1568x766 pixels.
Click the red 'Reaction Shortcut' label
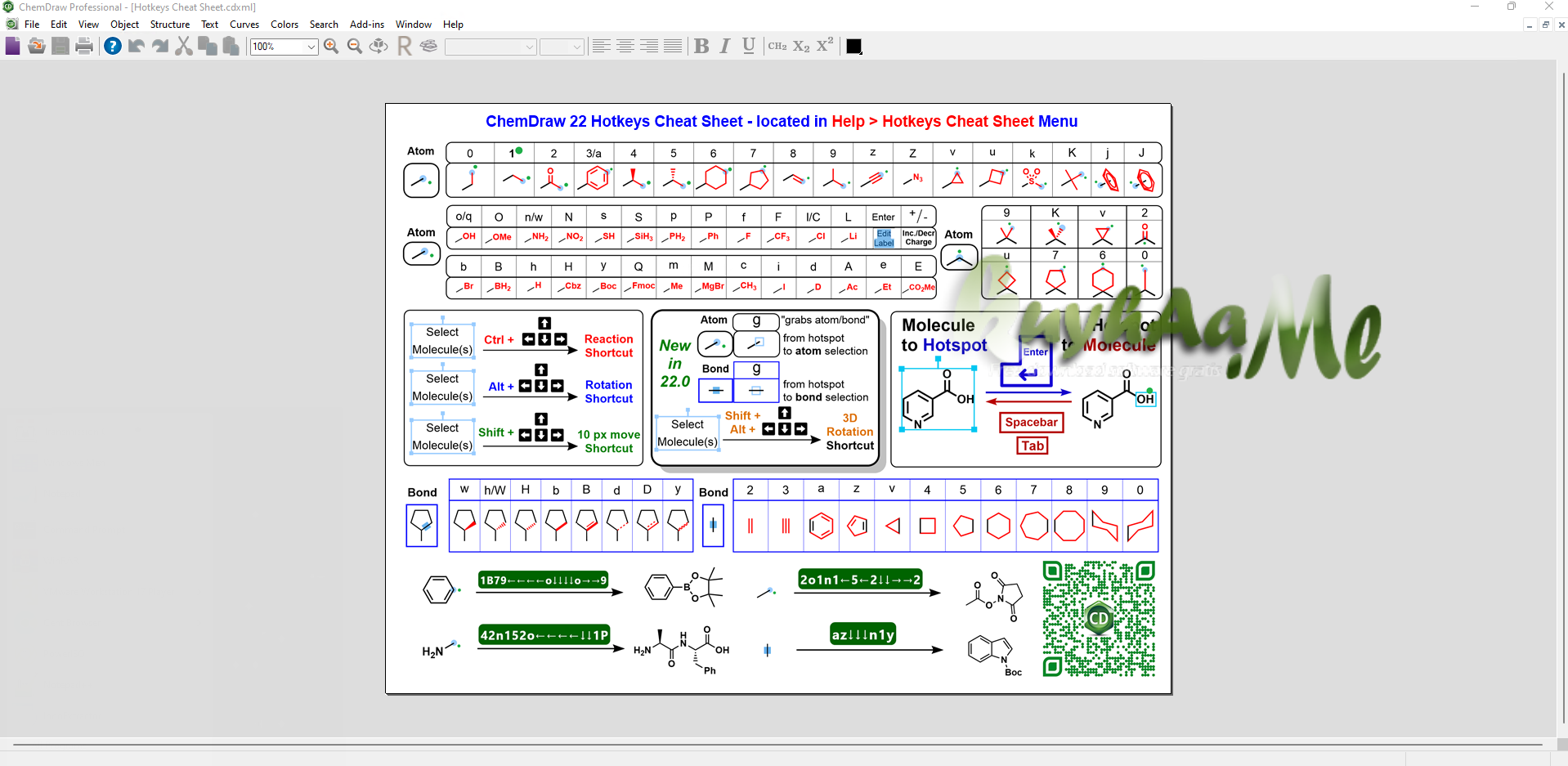(608, 346)
